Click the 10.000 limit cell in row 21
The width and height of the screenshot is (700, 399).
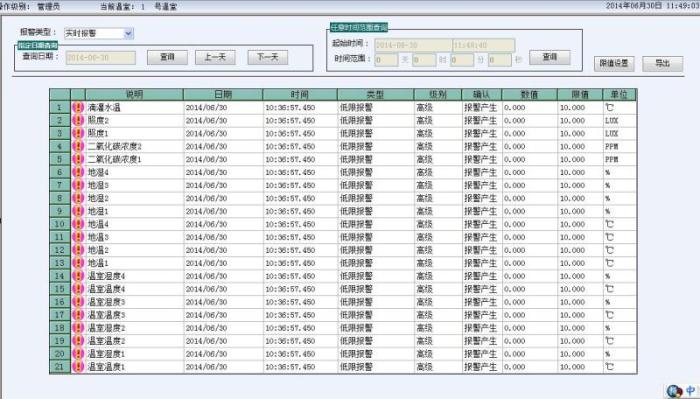point(580,366)
